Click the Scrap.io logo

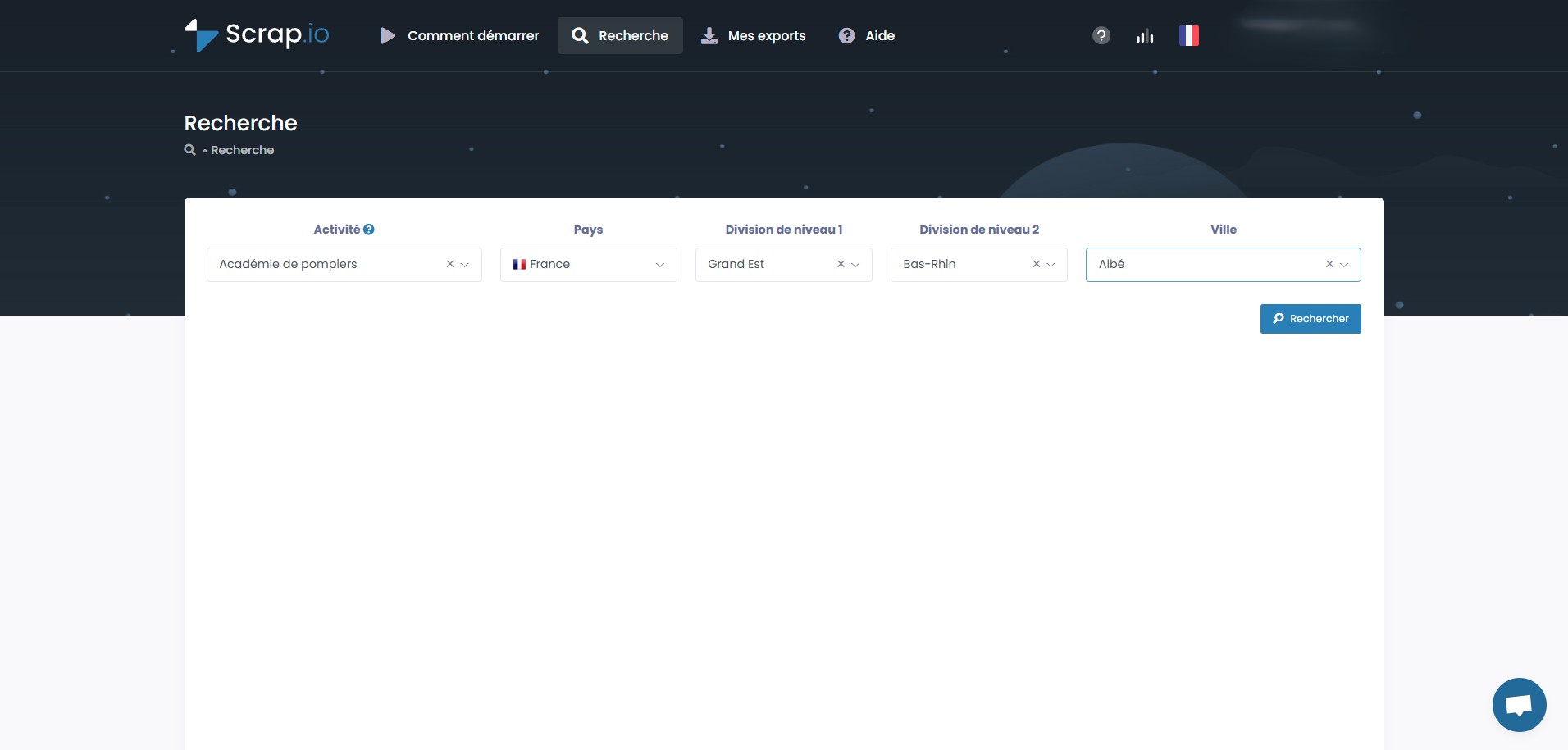(x=257, y=35)
